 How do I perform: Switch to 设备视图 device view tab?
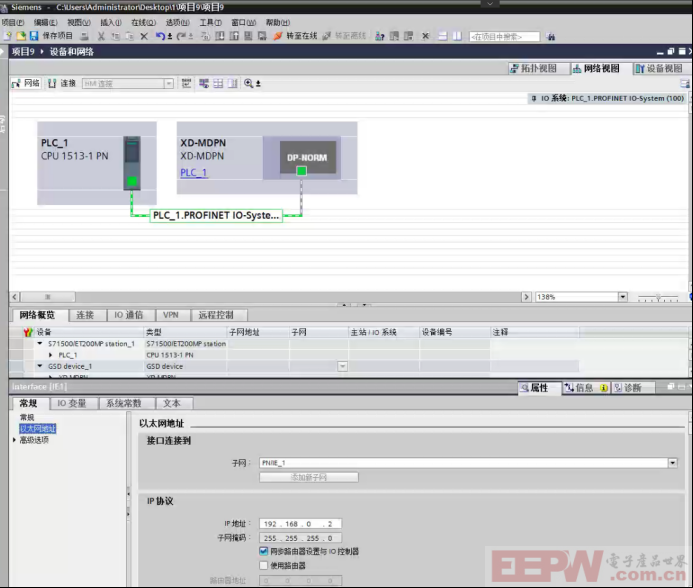click(659, 69)
